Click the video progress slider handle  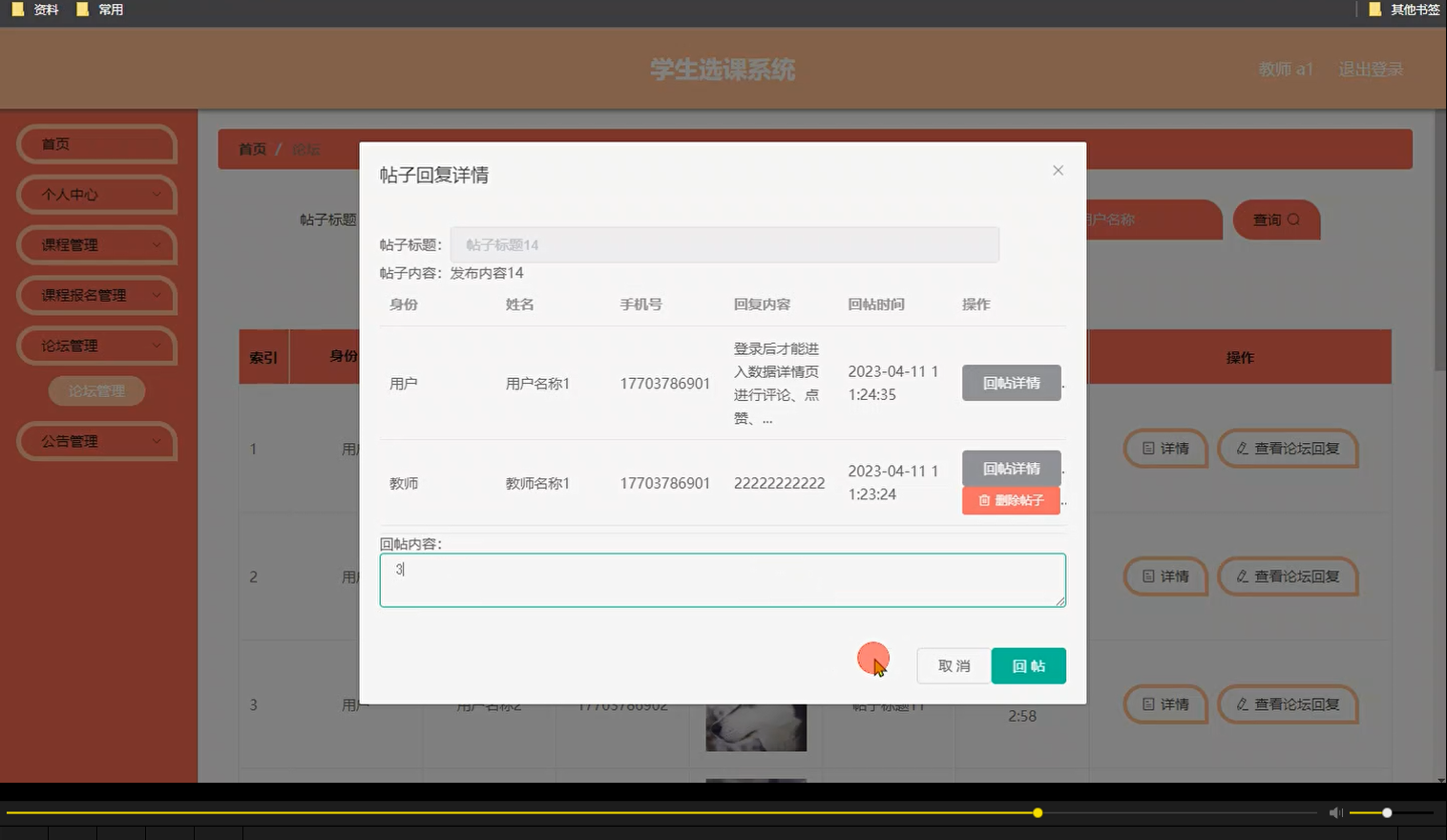[1037, 812]
